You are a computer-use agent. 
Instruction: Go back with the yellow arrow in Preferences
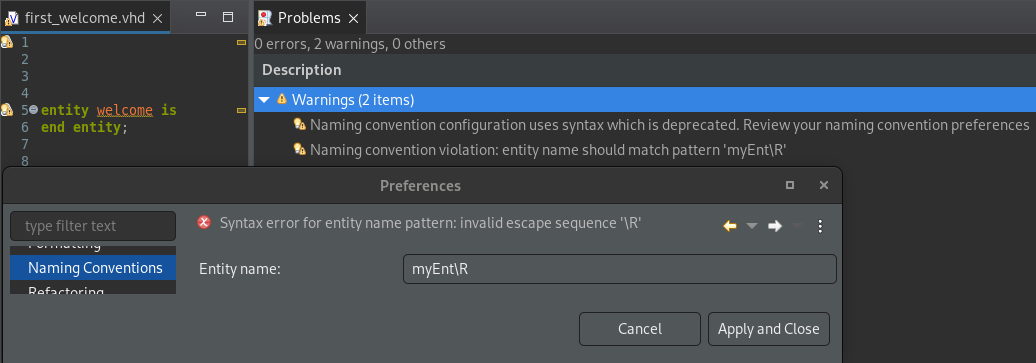(730, 226)
